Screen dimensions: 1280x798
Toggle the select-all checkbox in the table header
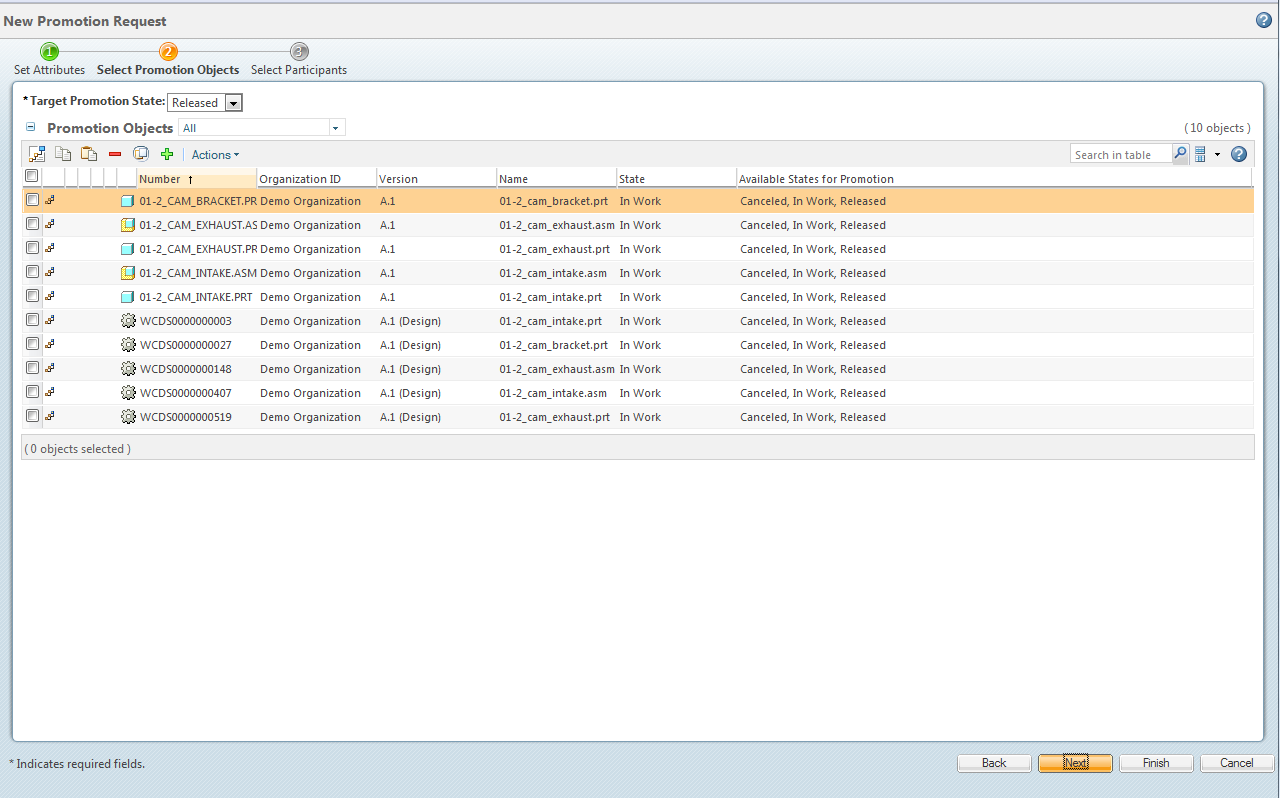(x=32, y=176)
